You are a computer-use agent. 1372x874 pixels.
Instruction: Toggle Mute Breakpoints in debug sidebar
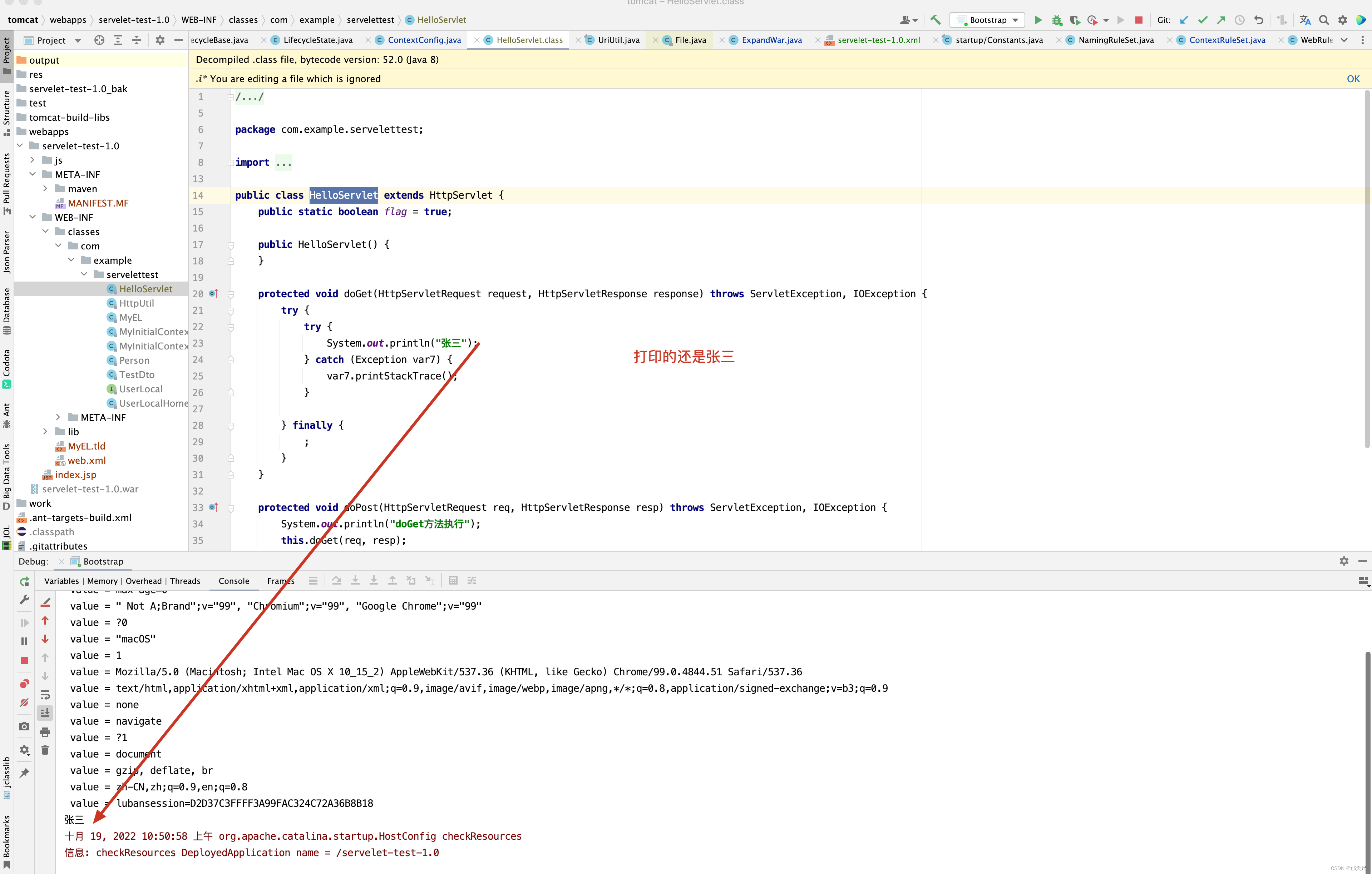24,703
